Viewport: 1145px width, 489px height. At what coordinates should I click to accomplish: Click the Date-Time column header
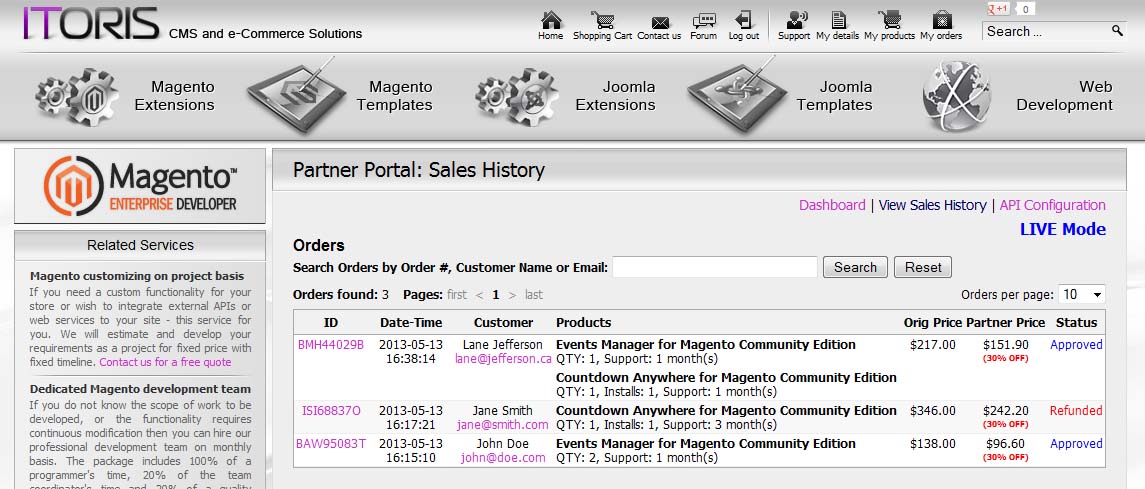411,323
